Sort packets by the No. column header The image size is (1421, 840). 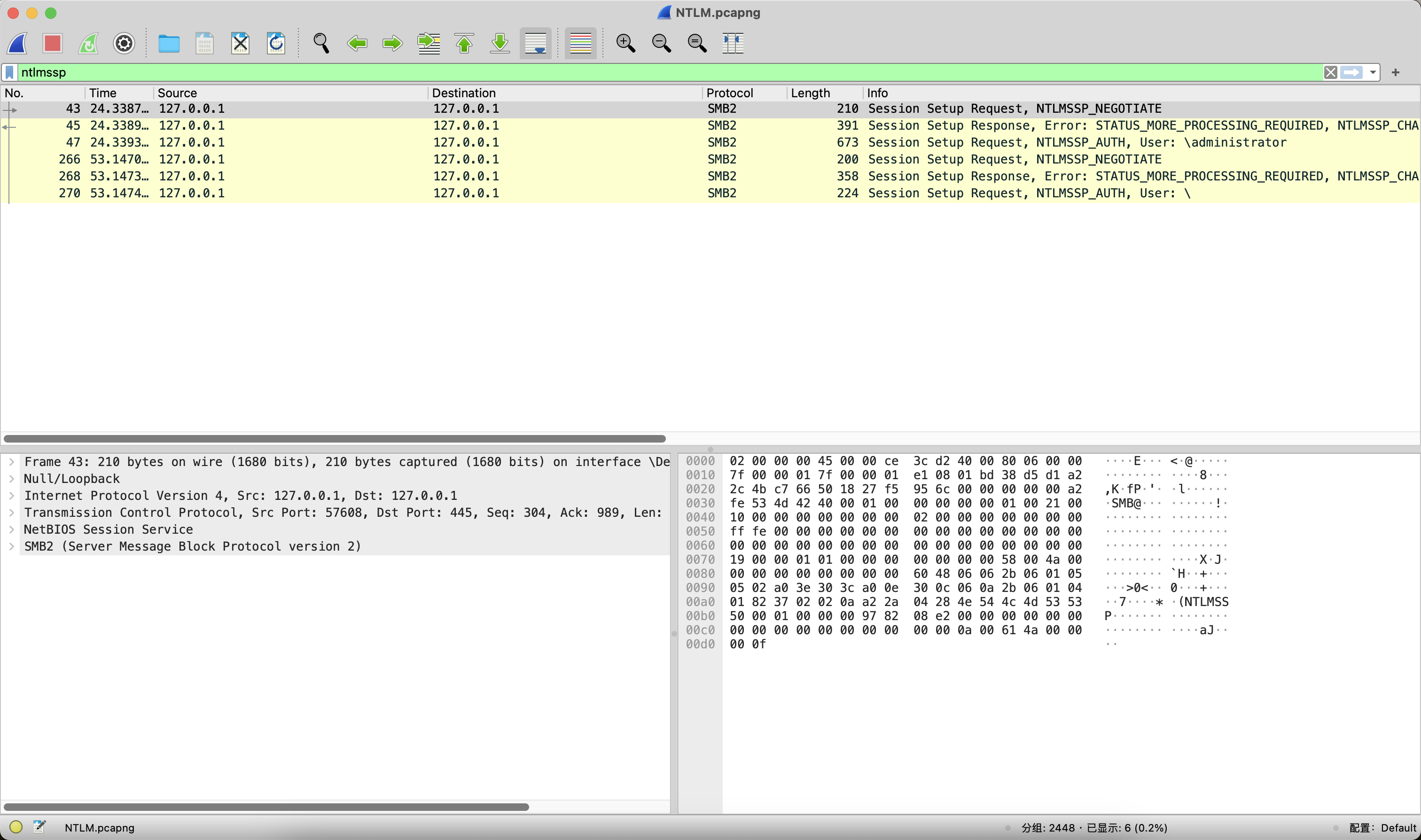(43, 93)
